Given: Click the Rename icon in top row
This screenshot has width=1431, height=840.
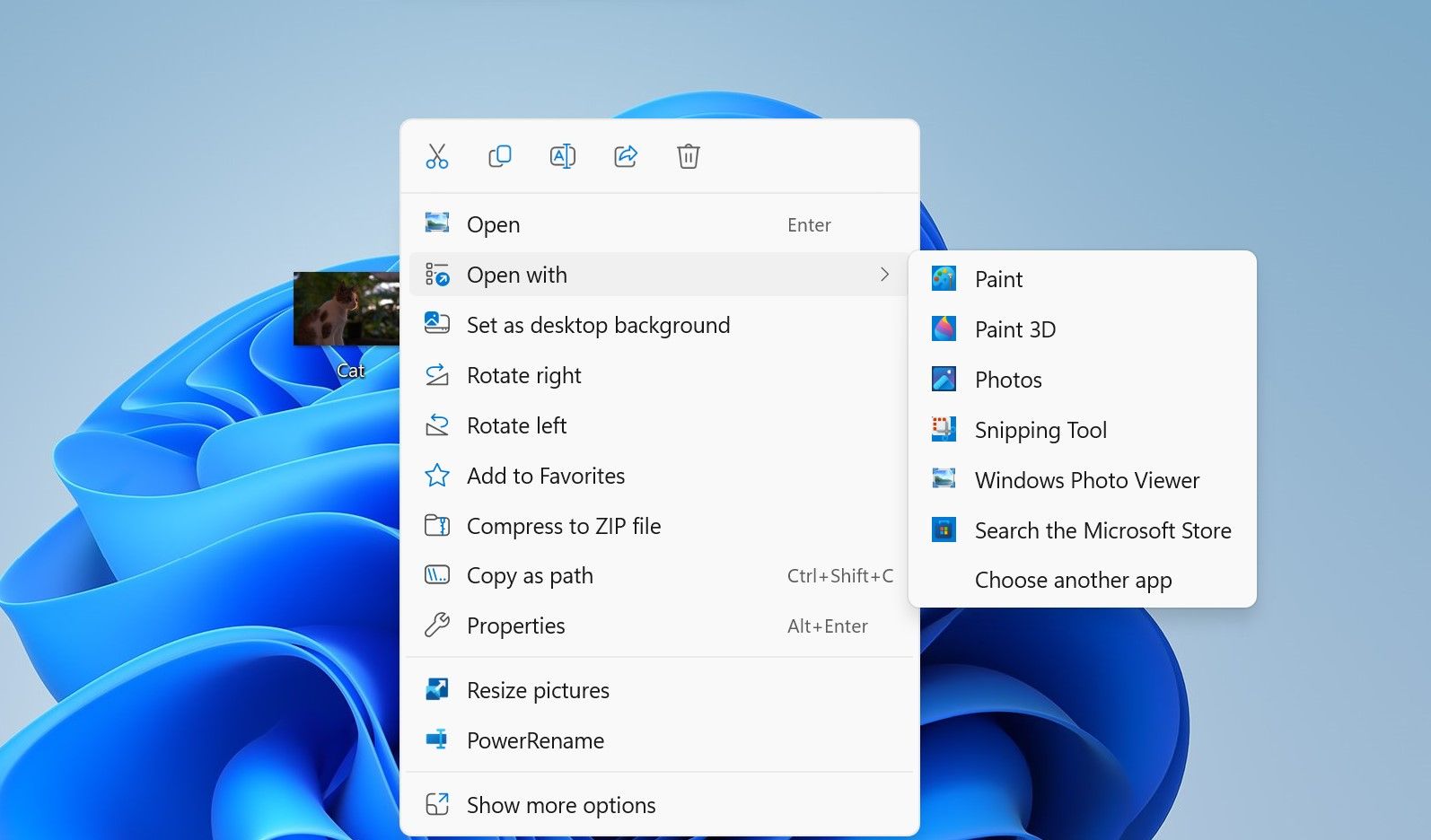Looking at the screenshot, I should [563, 156].
